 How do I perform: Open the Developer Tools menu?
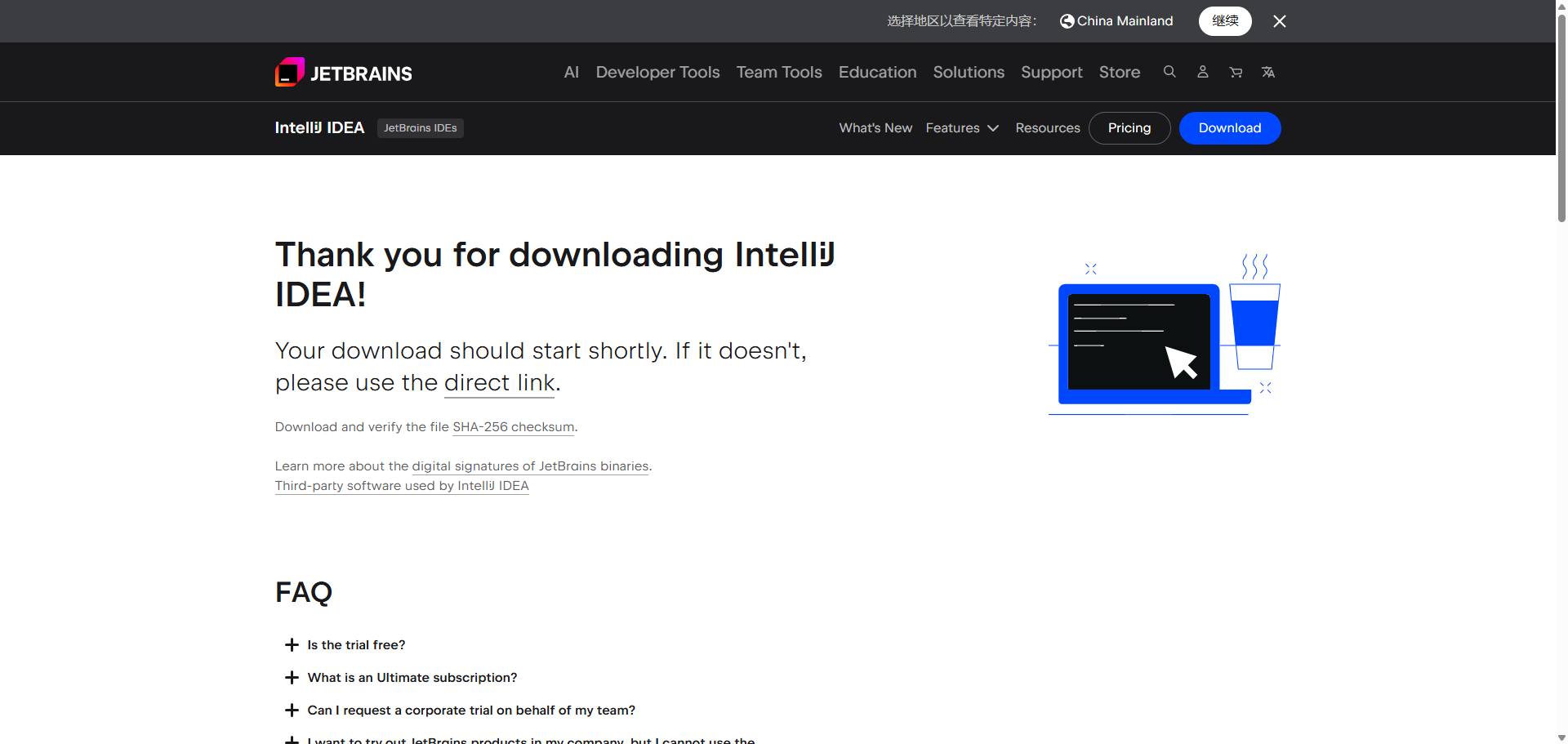(x=658, y=72)
